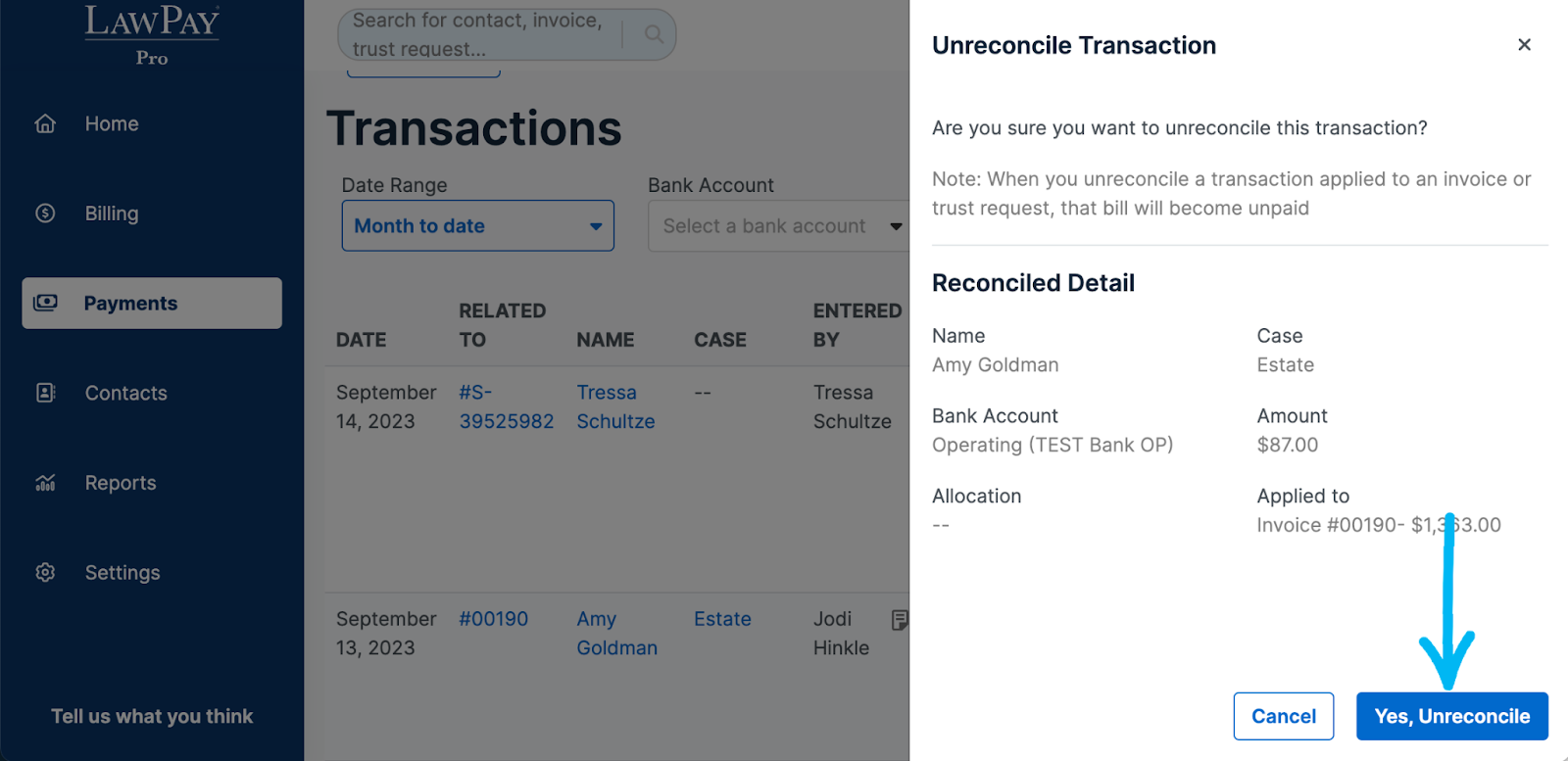This screenshot has width=1568, height=761.
Task: Click the Settings gear icon
Action: (45, 573)
